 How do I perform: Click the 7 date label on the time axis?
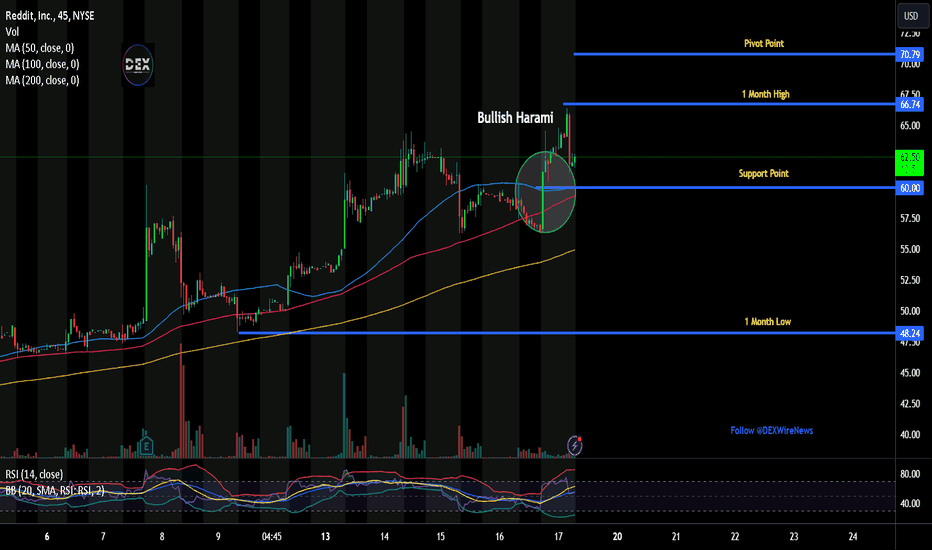[x=103, y=537]
